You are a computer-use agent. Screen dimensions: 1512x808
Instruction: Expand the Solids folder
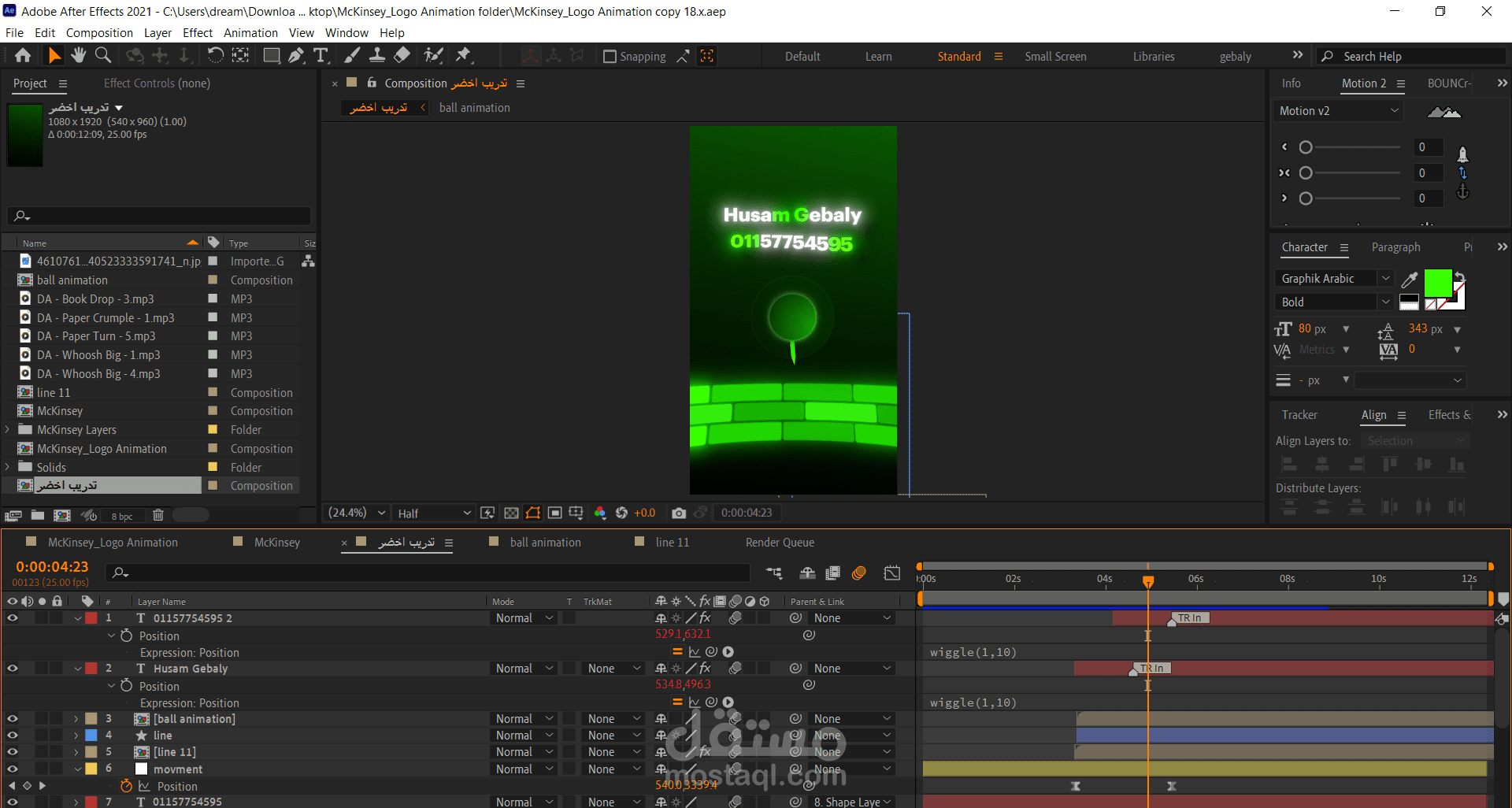[8, 468]
